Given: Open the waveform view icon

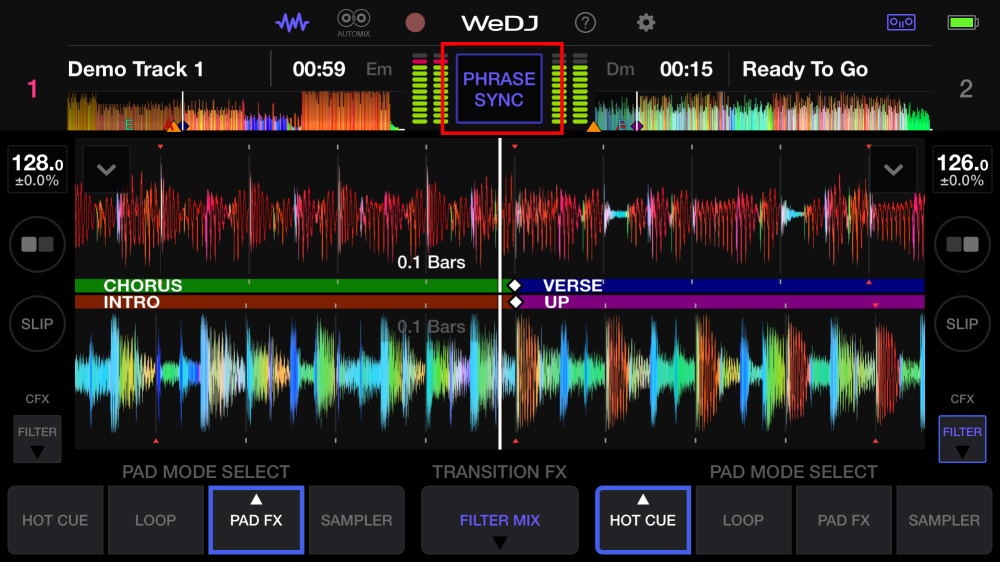Looking at the screenshot, I should click(x=292, y=23).
